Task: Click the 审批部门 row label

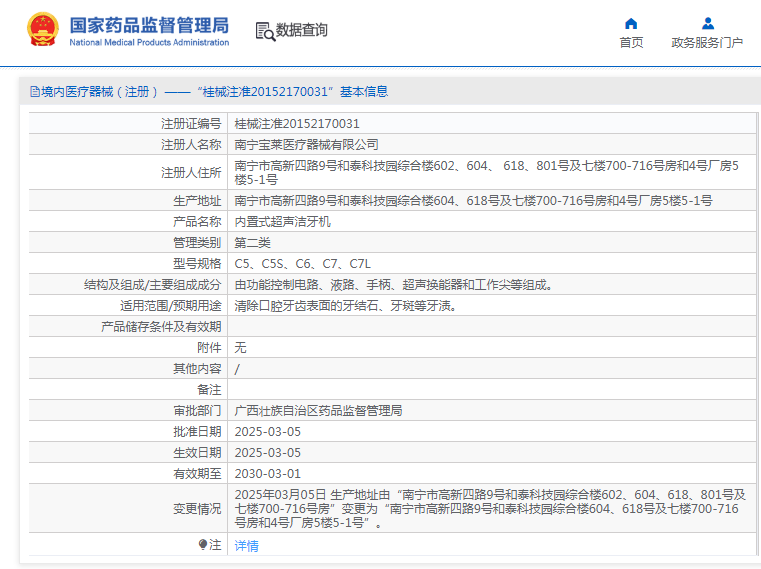Action: (x=197, y=411)
